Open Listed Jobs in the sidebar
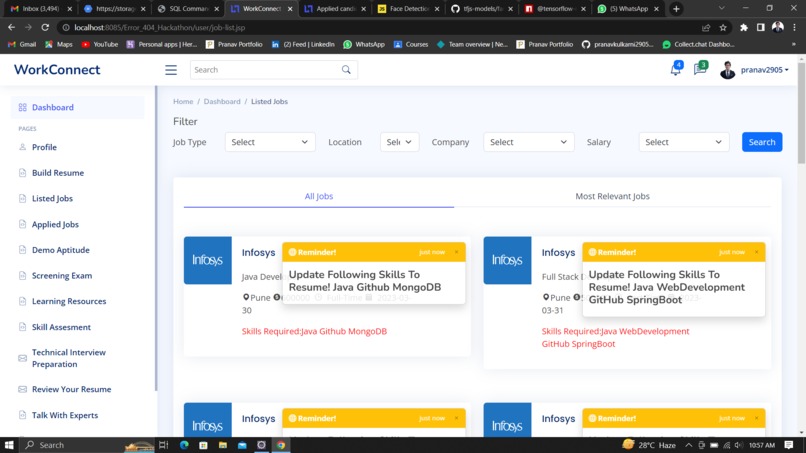This screenshot has width=806, height=453. coord(52,198)
